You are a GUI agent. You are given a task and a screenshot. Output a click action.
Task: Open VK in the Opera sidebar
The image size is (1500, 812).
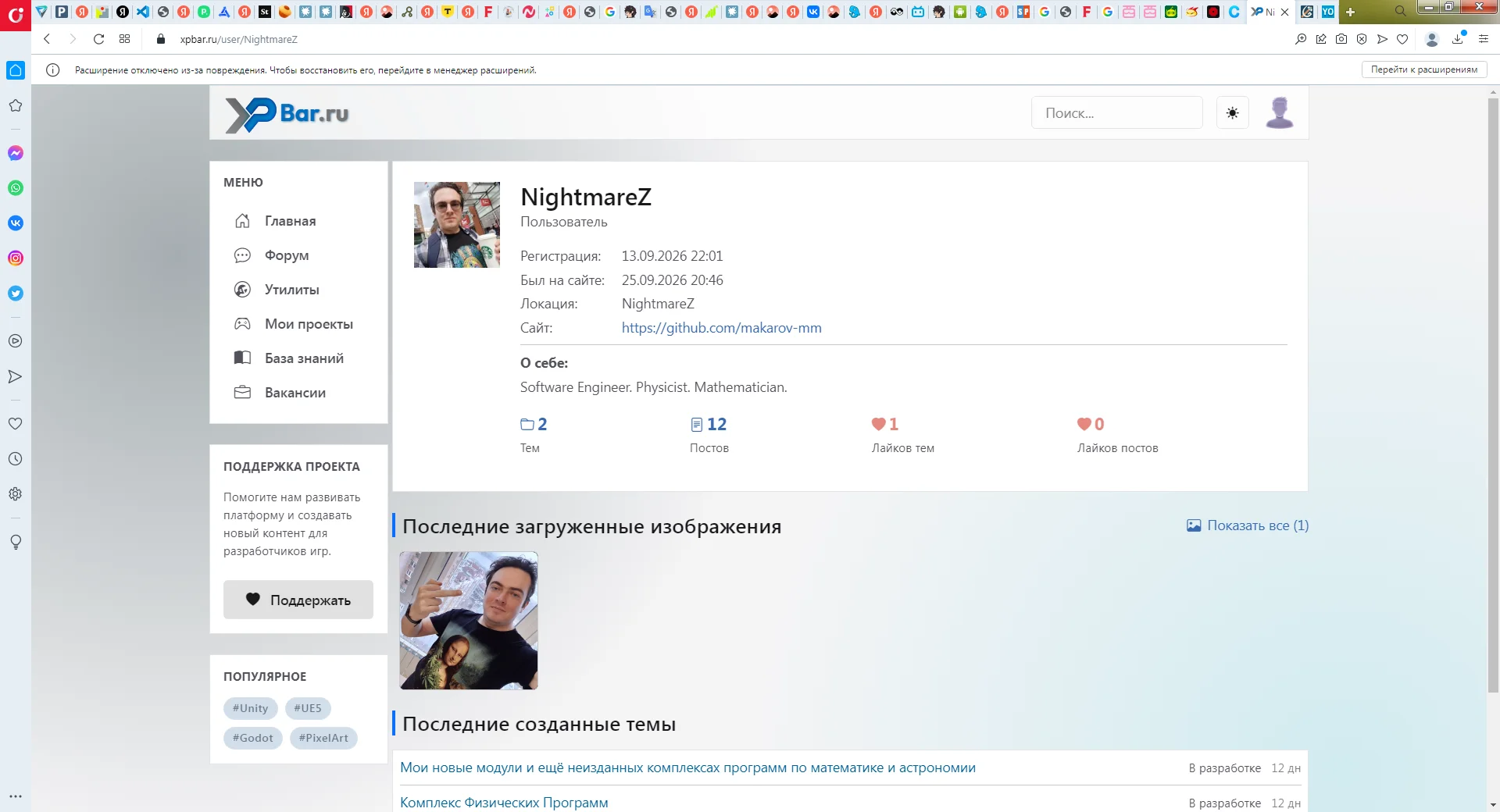point(16,223)
